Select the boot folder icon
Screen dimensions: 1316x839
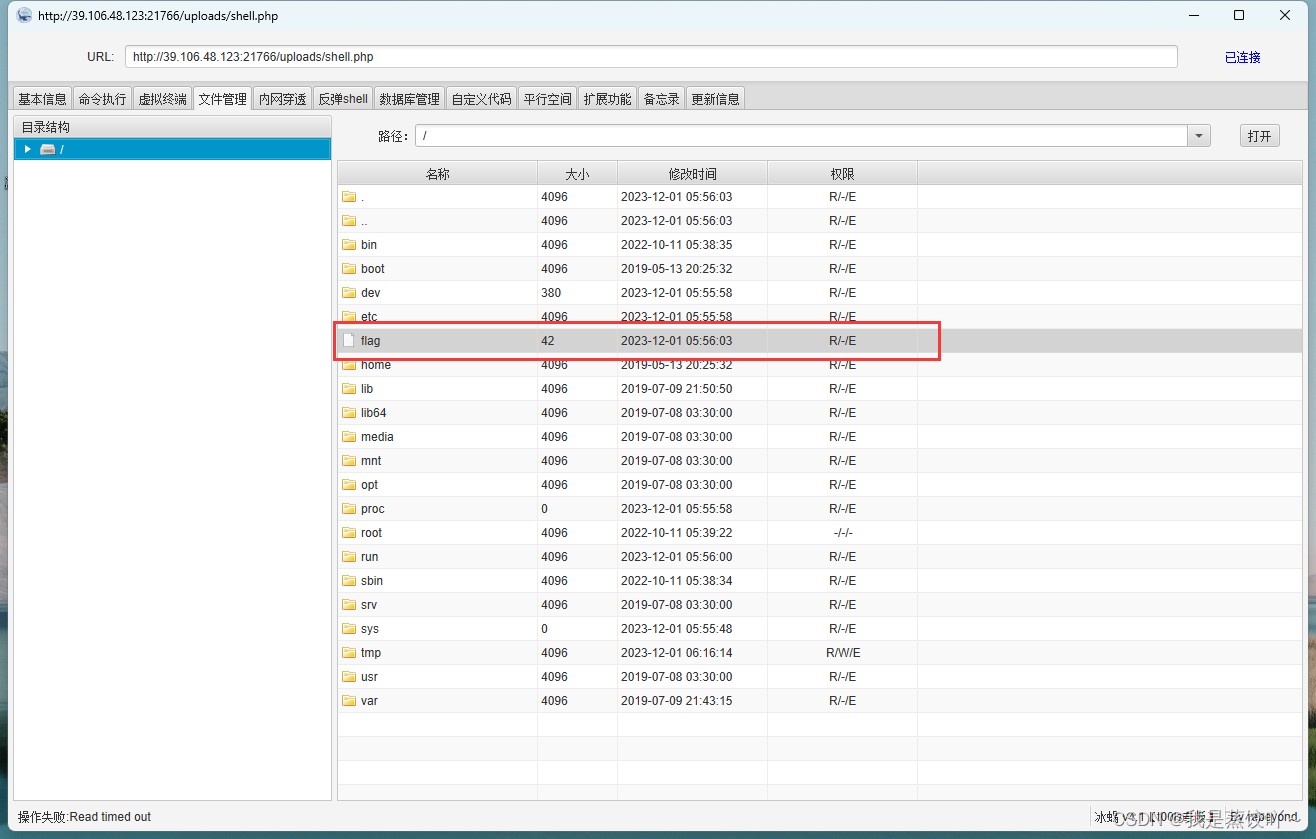[349, 269]
